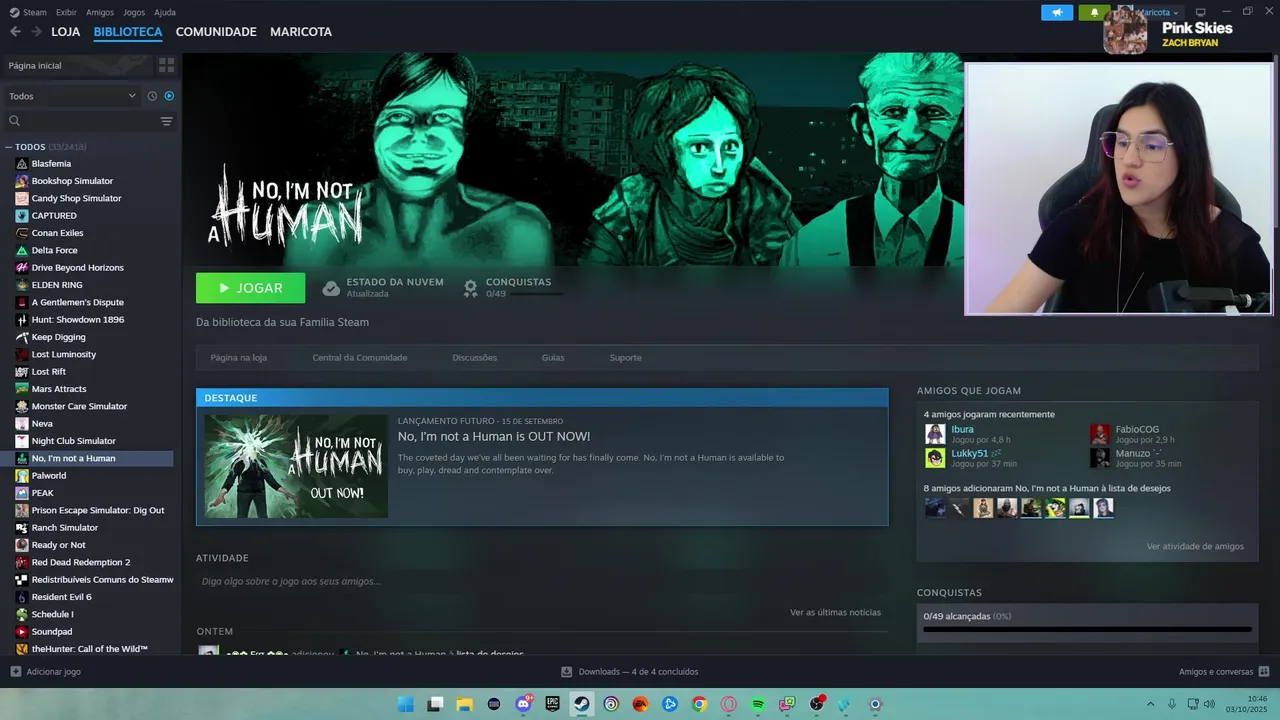Open friend Ibura's avatar
The width and height of the screenshot is (1280, 720).
click(935, 434)
